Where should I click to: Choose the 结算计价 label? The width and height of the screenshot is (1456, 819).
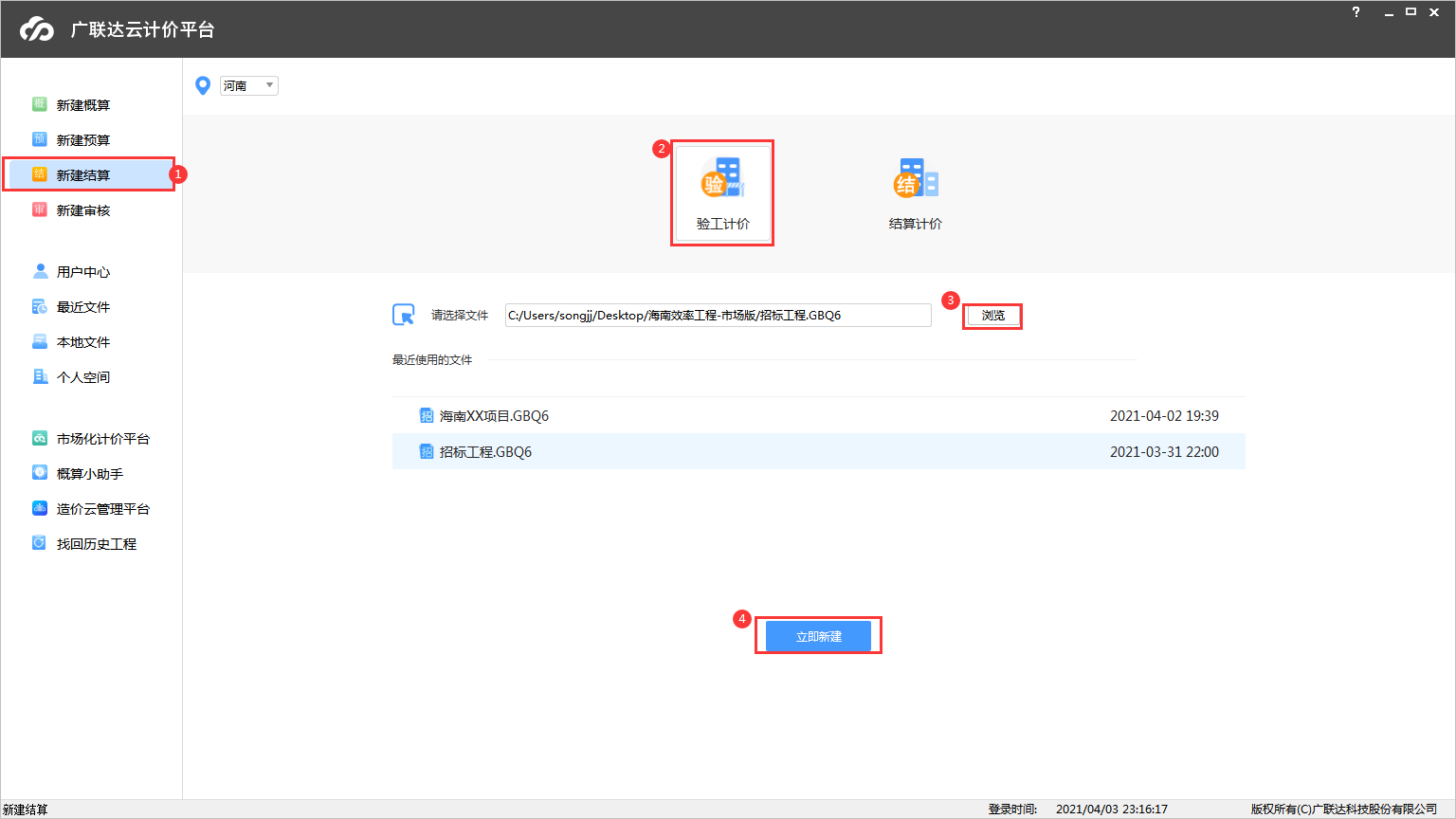point(916,224)
